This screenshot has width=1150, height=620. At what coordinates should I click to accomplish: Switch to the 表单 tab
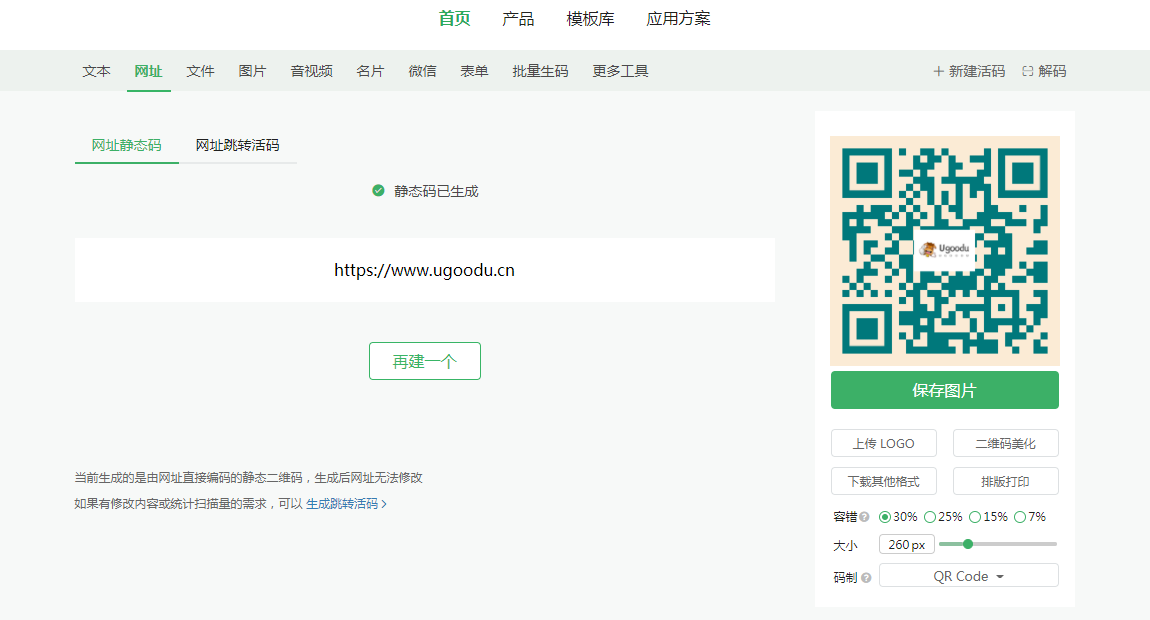pyautogui.click(x=475, y=71)
